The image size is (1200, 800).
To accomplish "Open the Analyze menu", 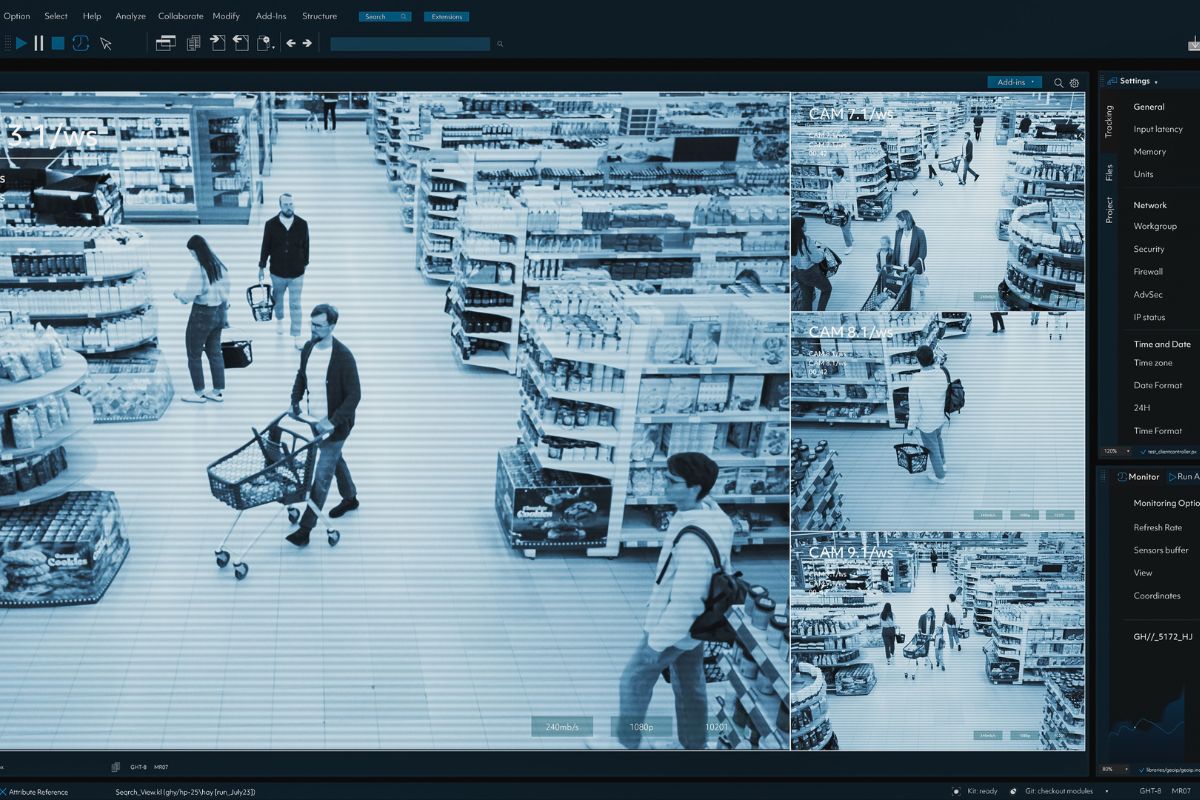I will pyautogui.click(x=129, y=16).
